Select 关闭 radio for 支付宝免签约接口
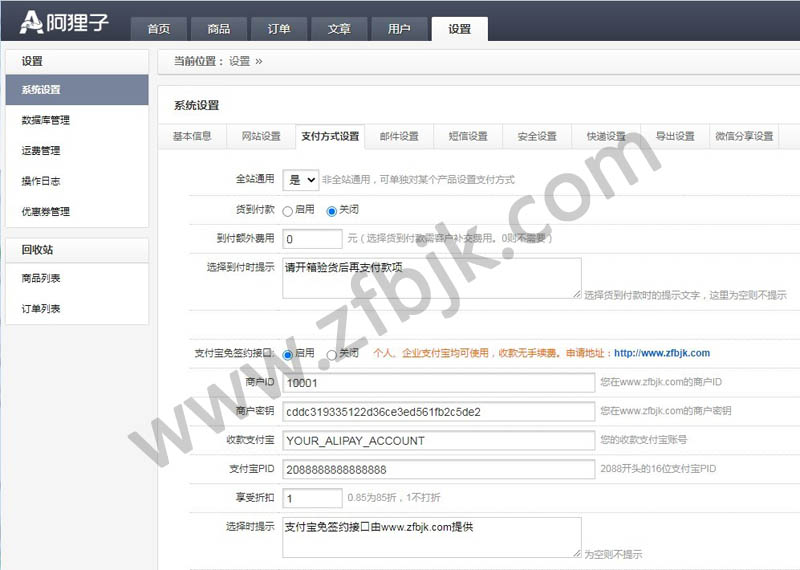 click(x=332, y=355)
